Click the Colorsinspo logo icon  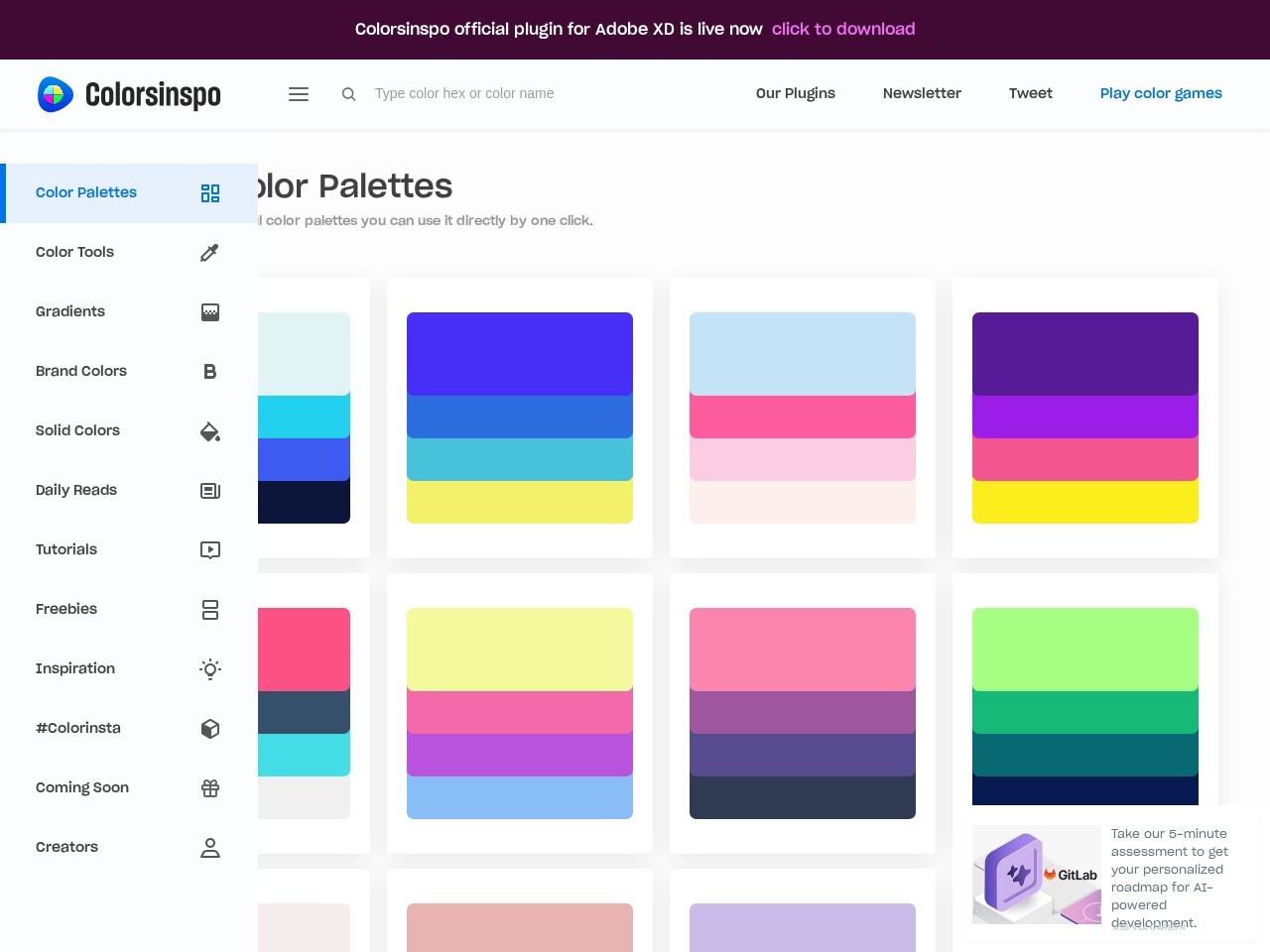(56, 94)
